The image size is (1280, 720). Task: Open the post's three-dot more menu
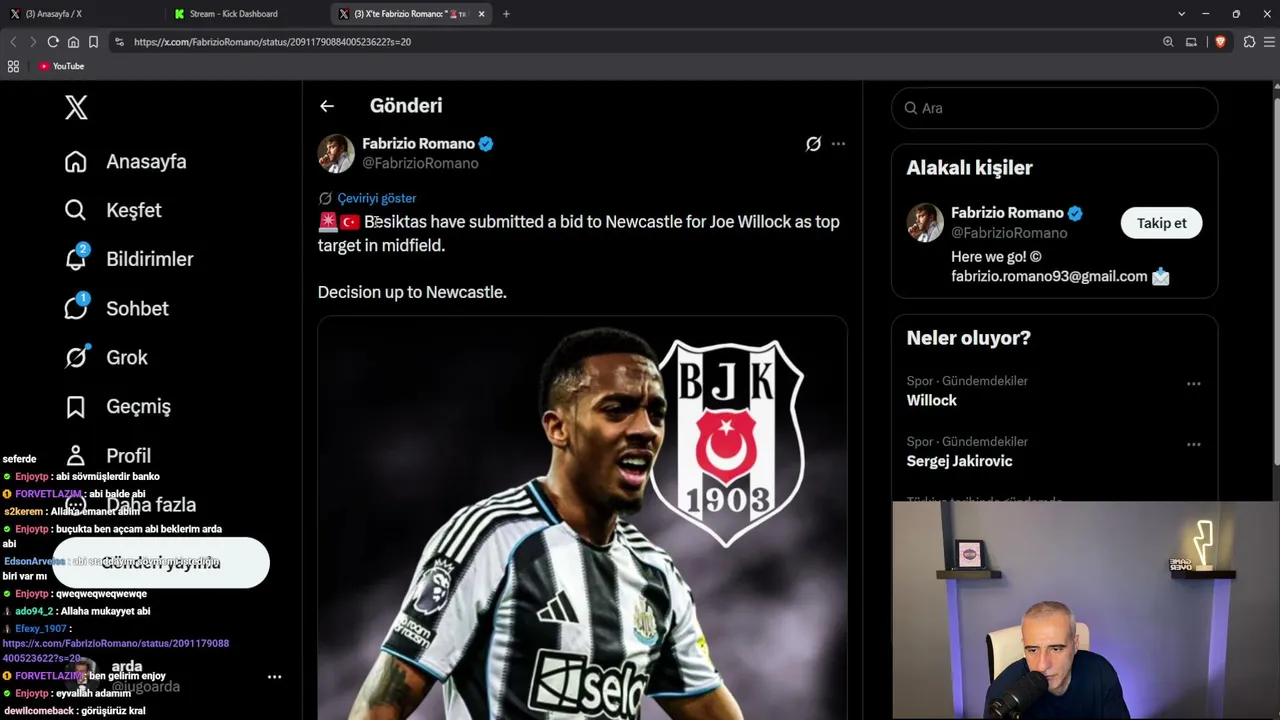(838, 144)
